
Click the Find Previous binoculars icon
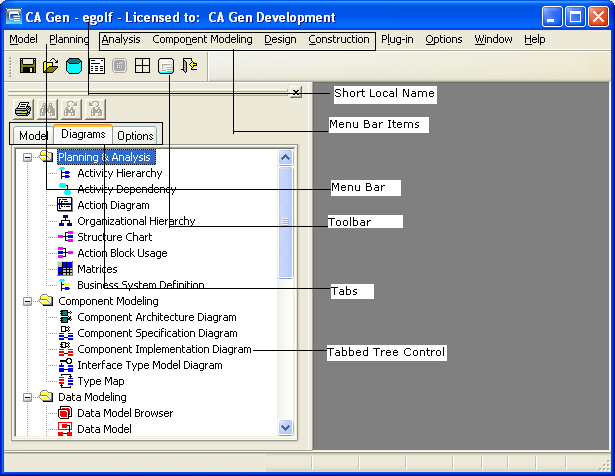95,109
